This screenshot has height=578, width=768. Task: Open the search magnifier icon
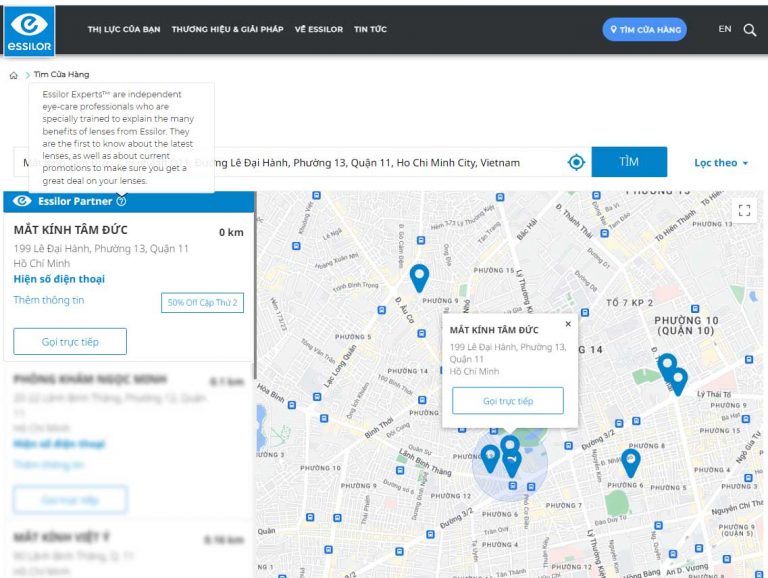point(750,30)
